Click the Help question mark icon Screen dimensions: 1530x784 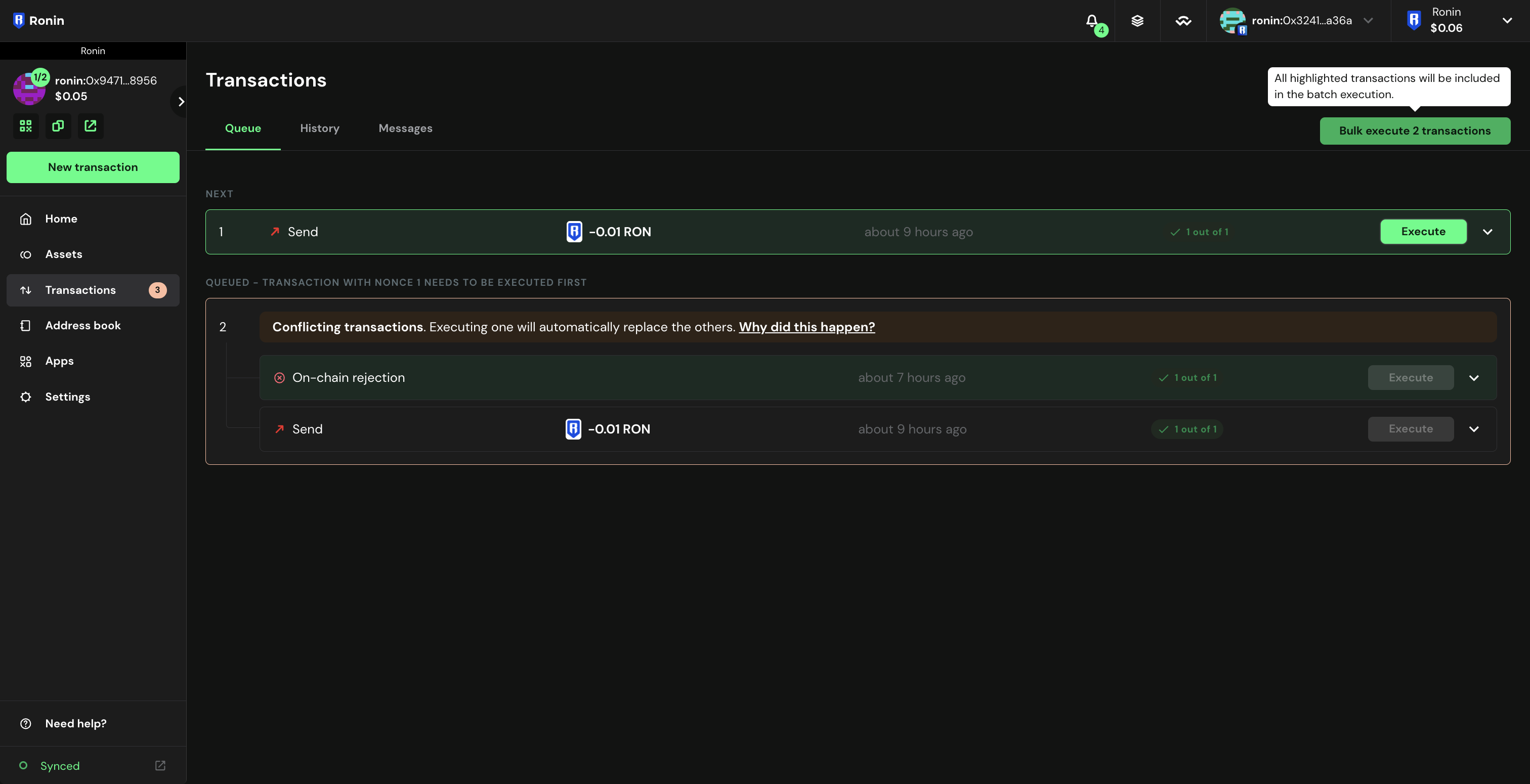coord(25,723)
